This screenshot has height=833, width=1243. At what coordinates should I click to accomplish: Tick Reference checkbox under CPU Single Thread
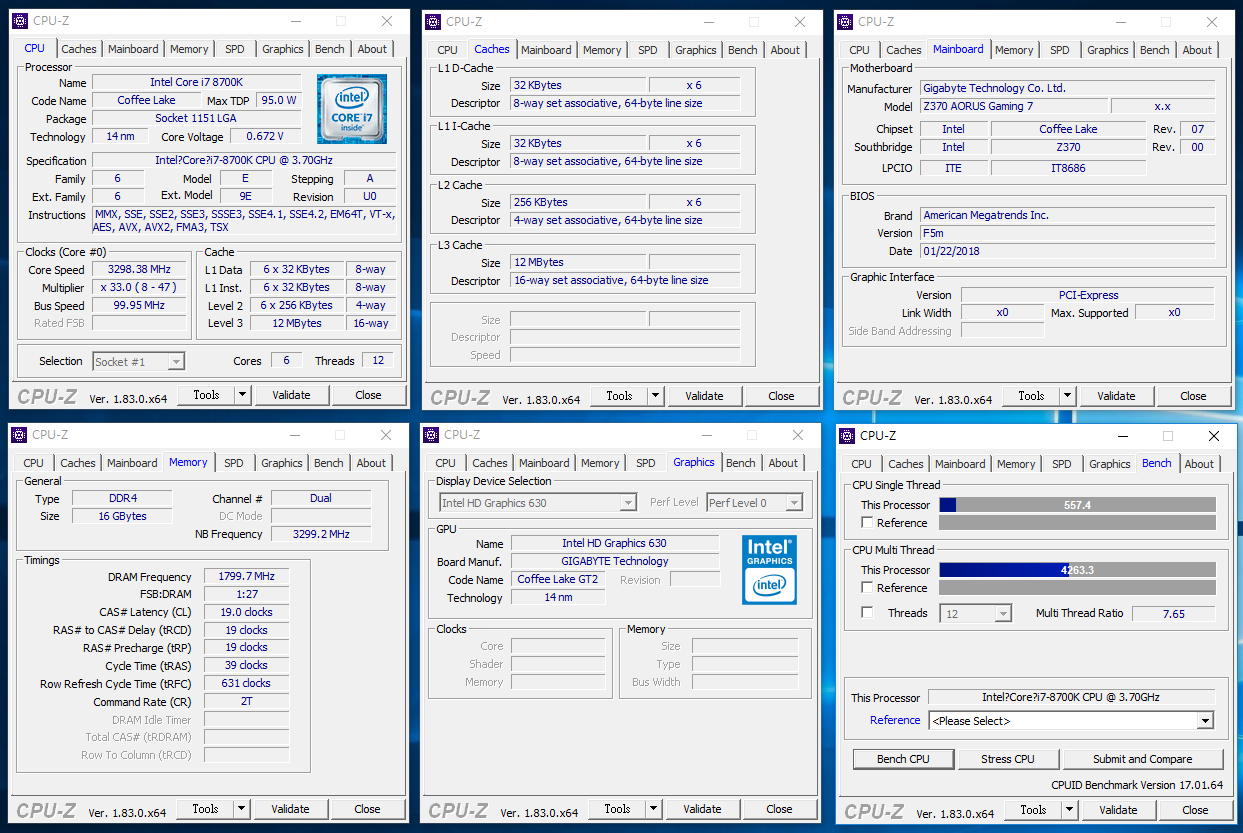tap(867, 523)
